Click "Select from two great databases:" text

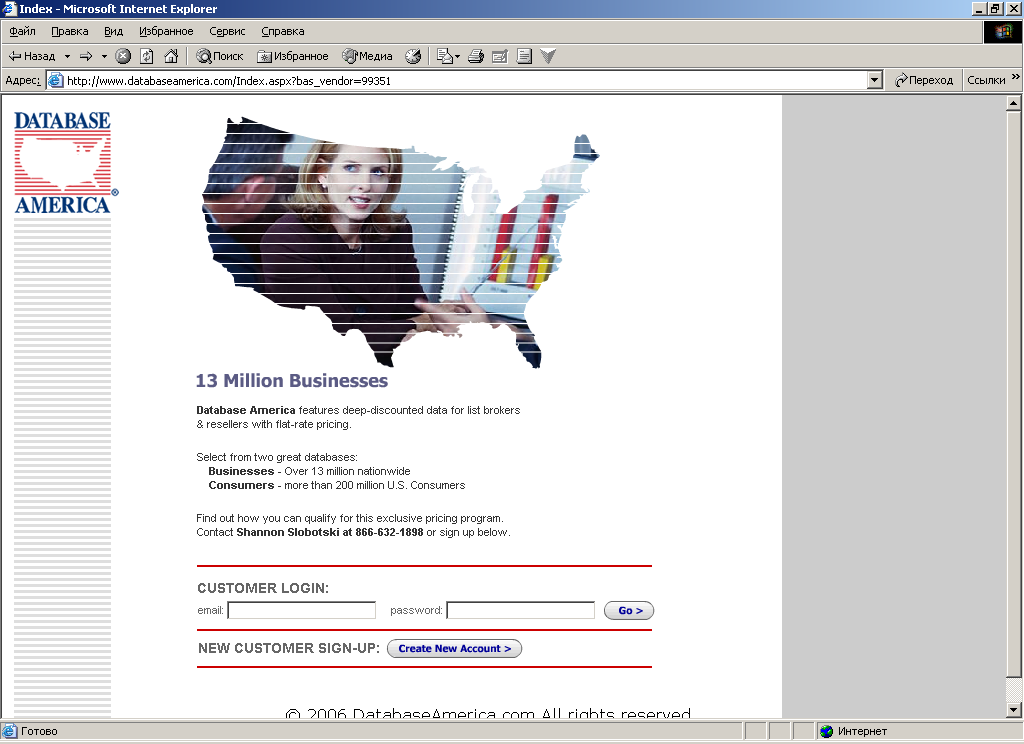tap(277, 457)
